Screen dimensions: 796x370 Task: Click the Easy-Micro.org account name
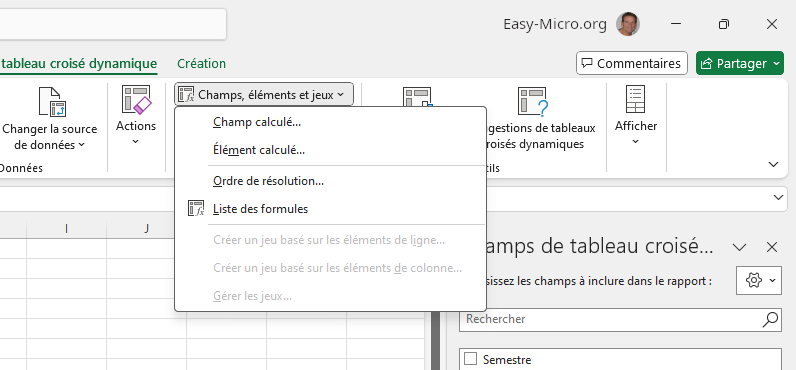click(555, 24)
